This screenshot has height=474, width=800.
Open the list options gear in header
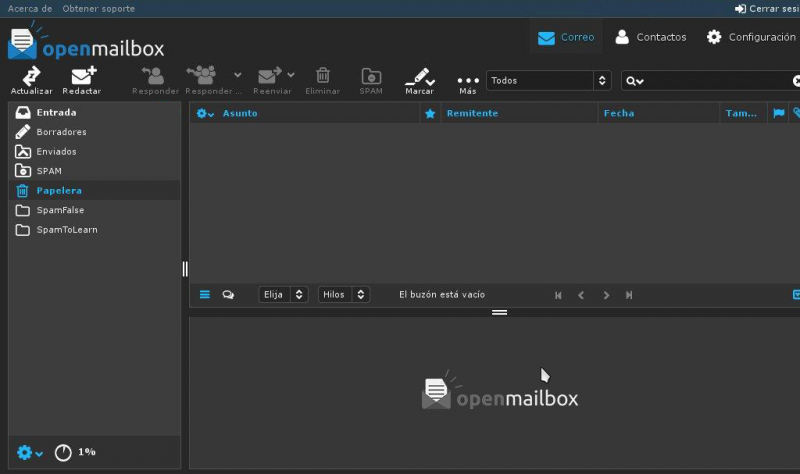[205, 113]
